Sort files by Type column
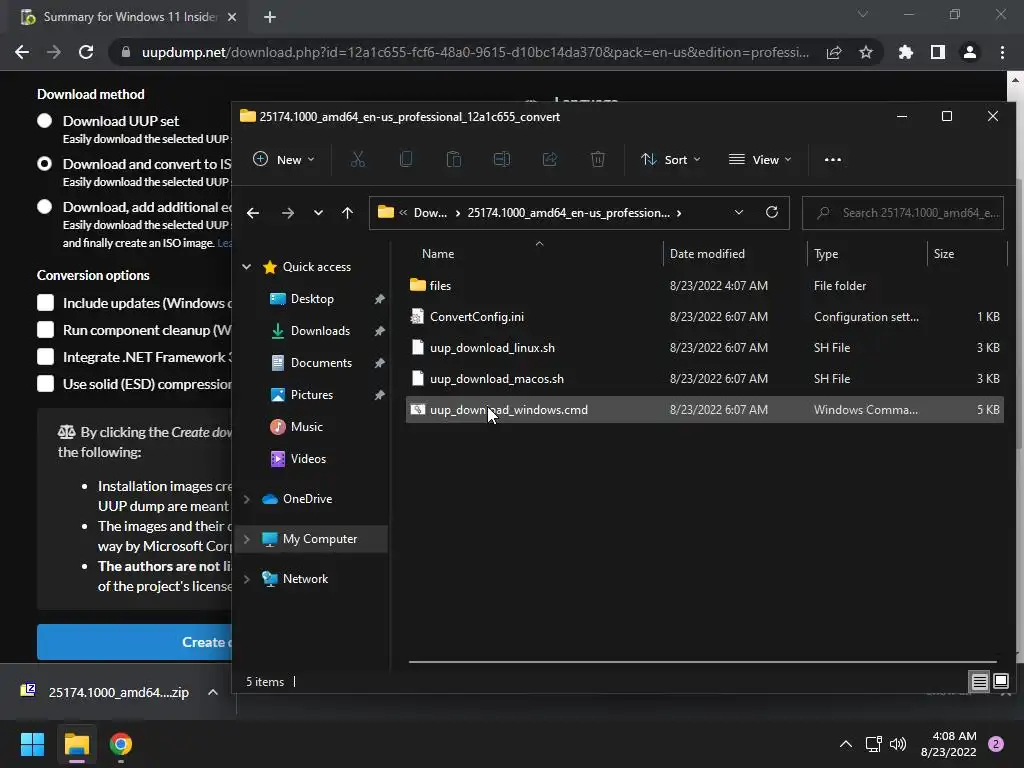The height and width of the screenshot is (768, 1024). click(867, 254)
